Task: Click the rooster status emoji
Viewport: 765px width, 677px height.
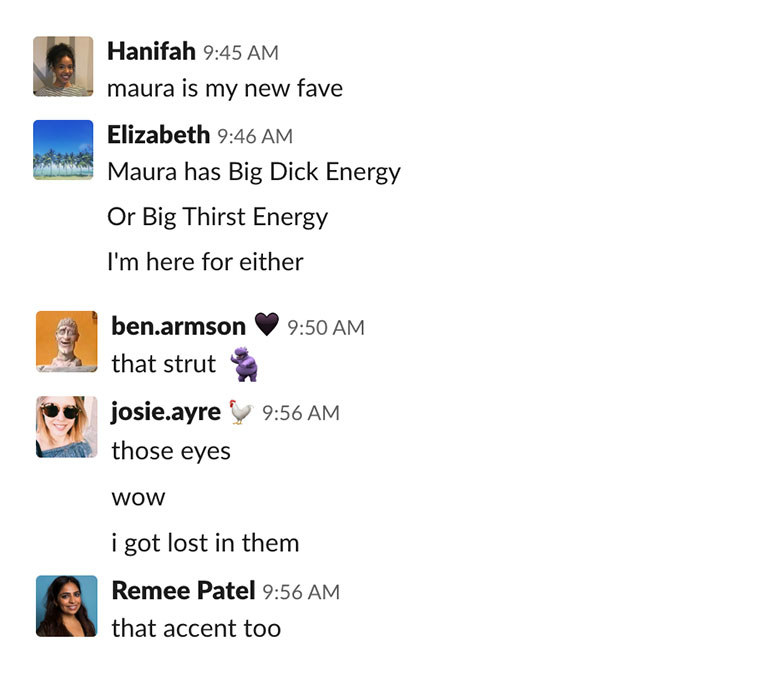Action: 241,412
